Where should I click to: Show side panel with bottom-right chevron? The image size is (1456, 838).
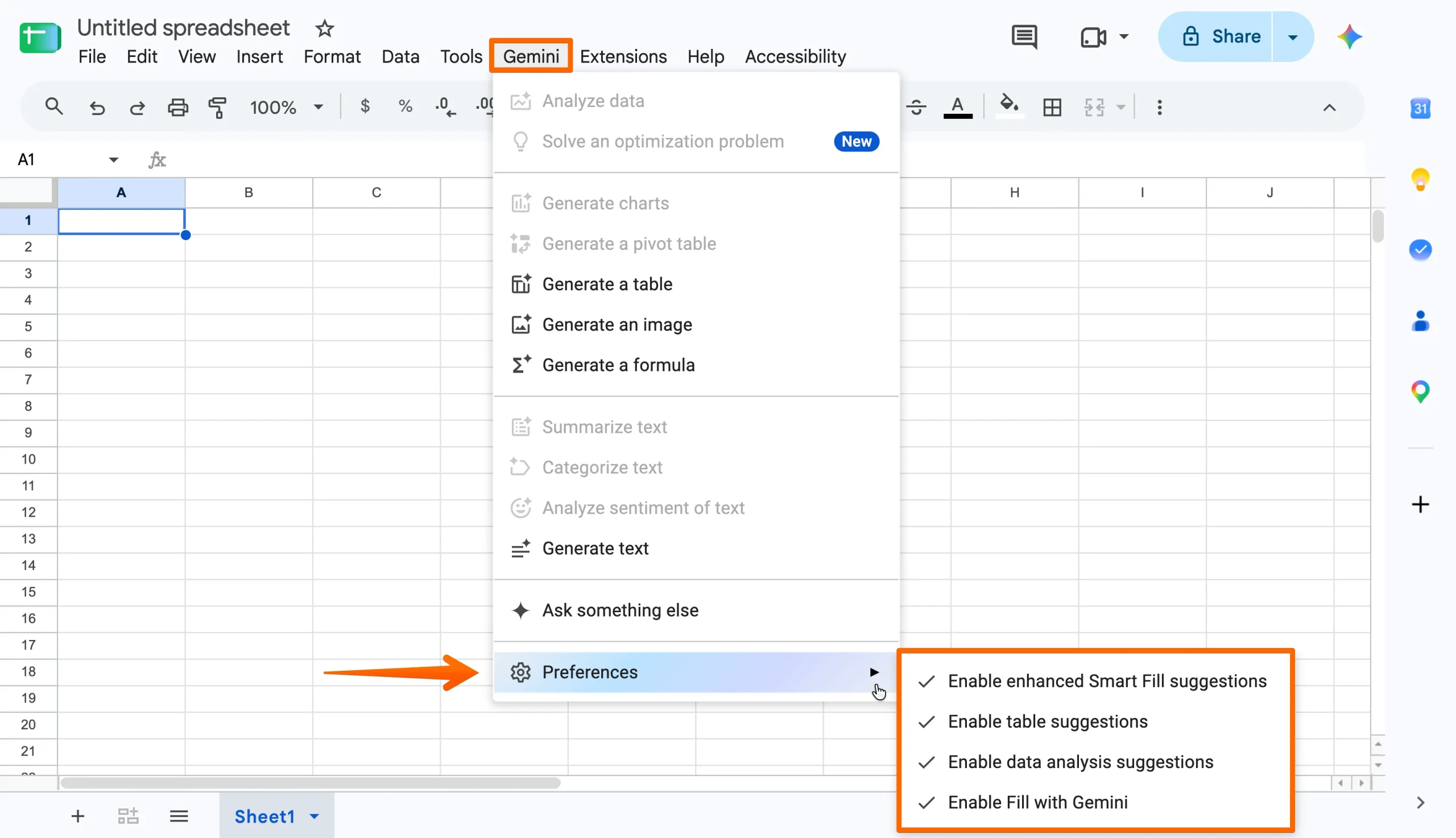(x=1420, y=802)
